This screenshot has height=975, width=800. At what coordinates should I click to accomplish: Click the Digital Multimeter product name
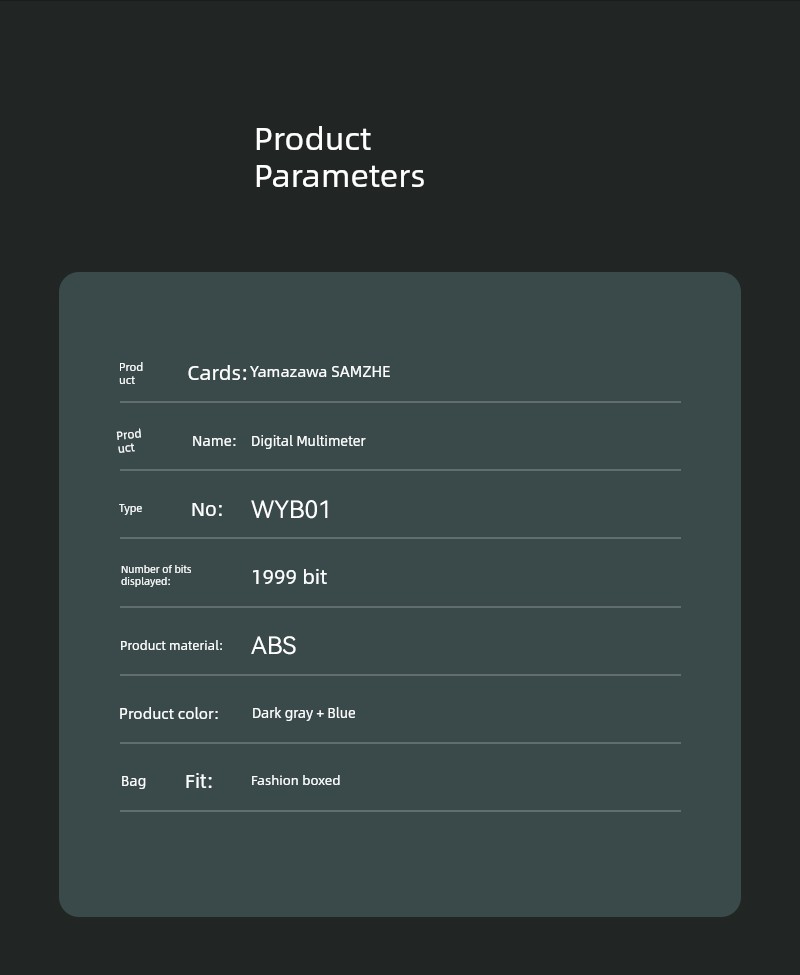click(308, 441)
